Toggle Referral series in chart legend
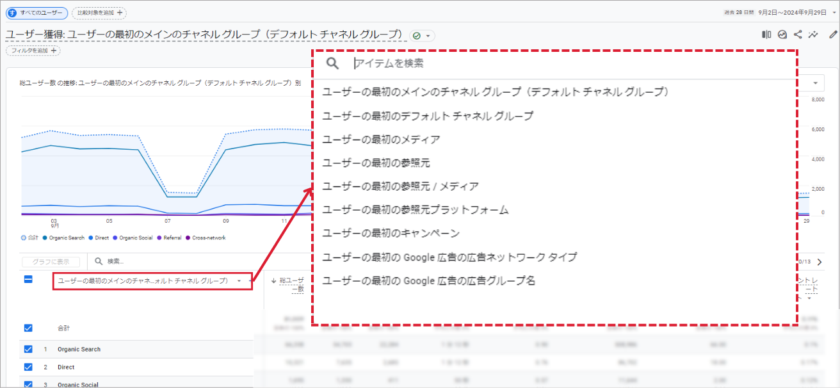This screenshot has height=388, width=840. 169,237
